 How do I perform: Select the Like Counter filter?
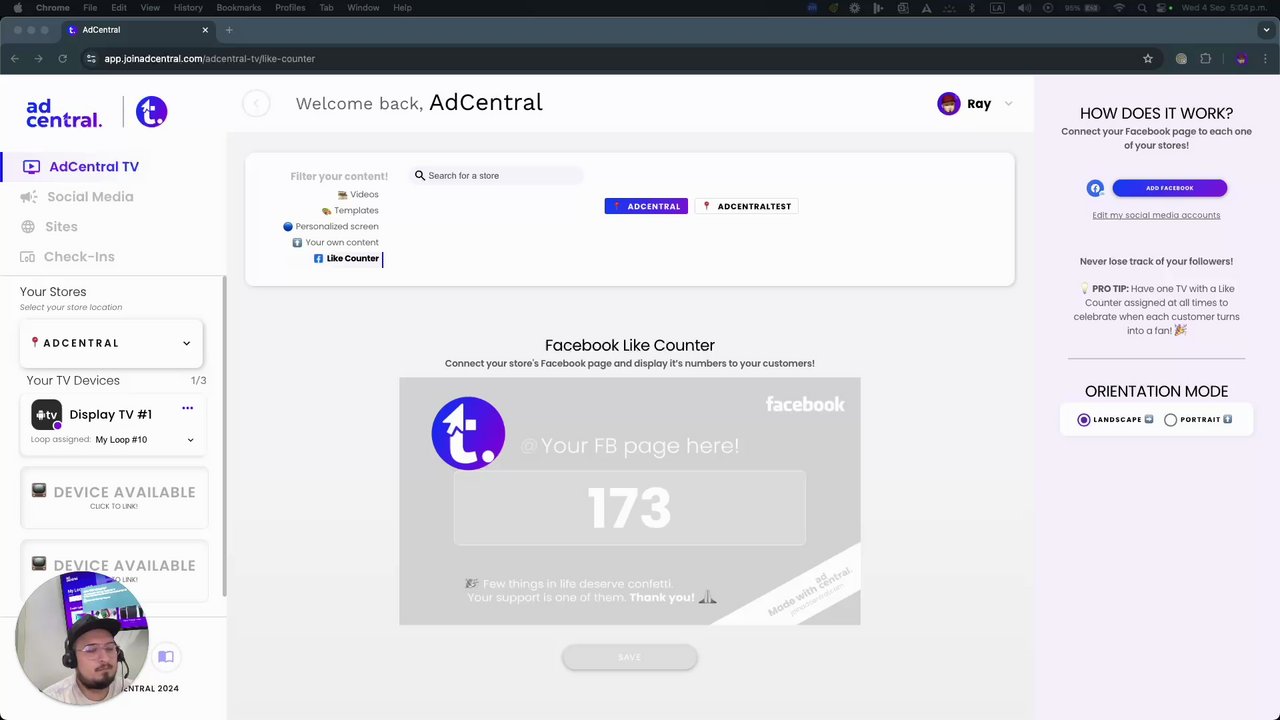click(347, 258)
